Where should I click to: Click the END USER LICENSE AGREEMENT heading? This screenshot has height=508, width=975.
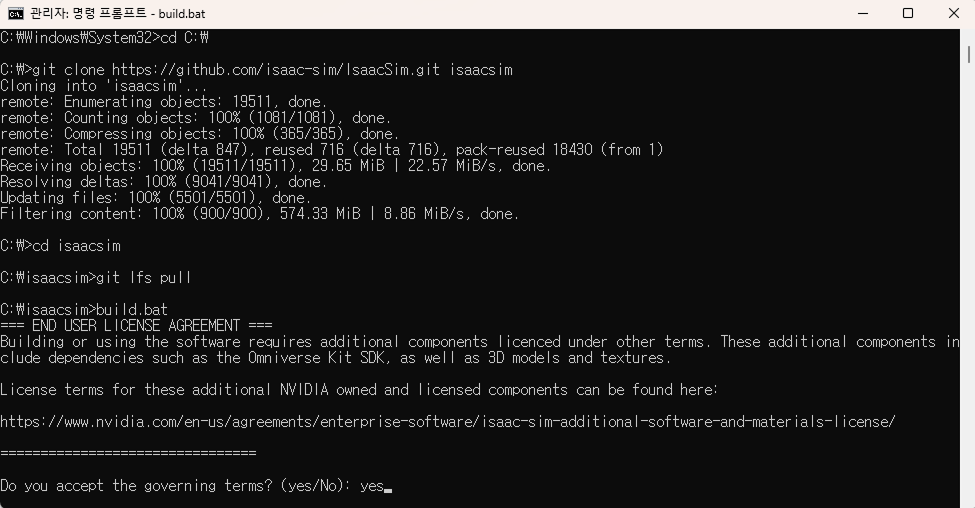point(136,326)
